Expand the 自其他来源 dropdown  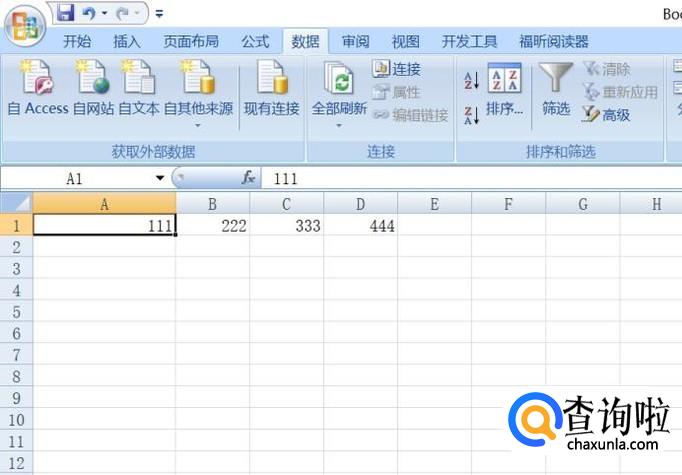pos(198,125)
